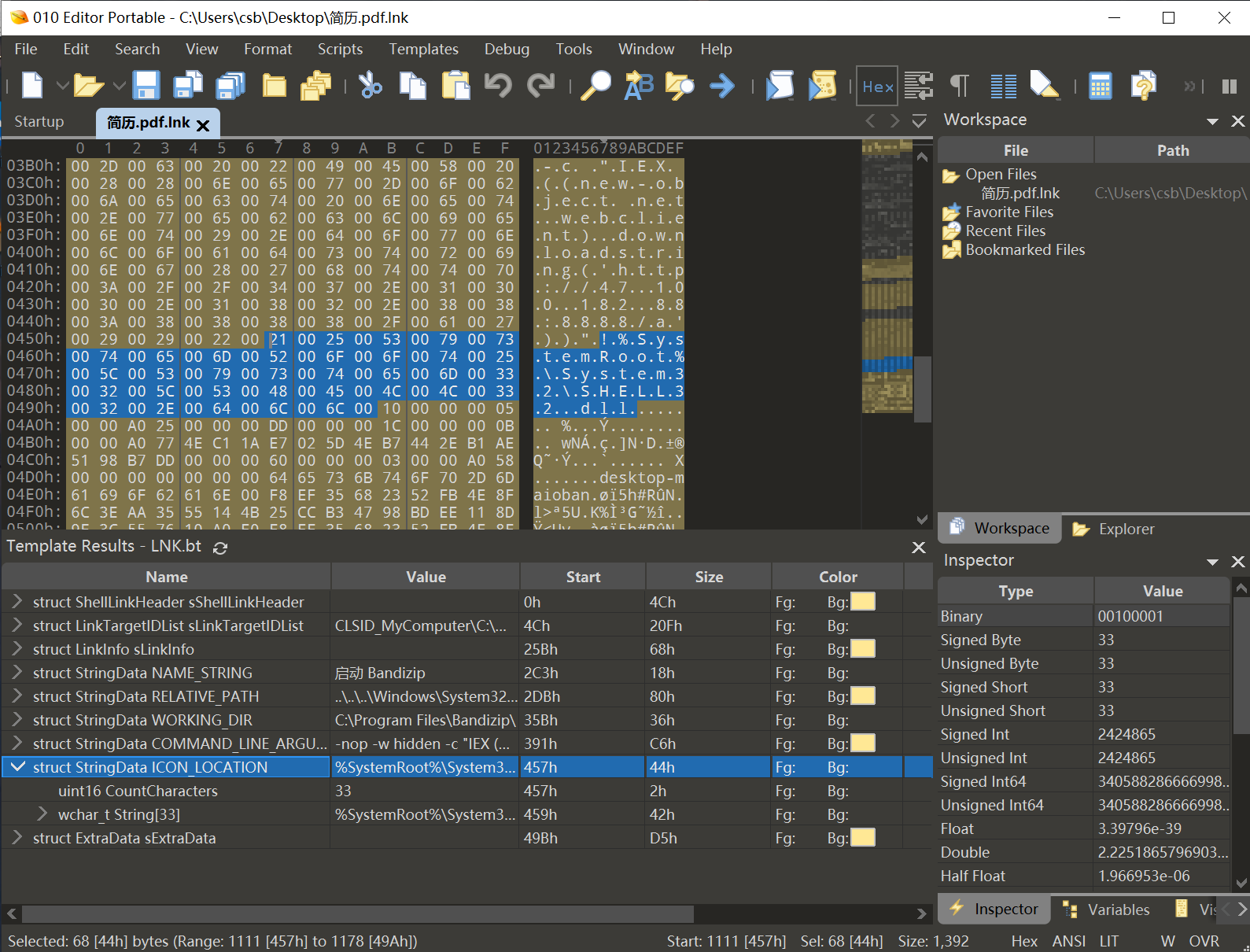The height and width of the screenshot is (952, 1250).
Task: Click the Template Results horizontal scrollbar
Action: click(x=358, y=913)
